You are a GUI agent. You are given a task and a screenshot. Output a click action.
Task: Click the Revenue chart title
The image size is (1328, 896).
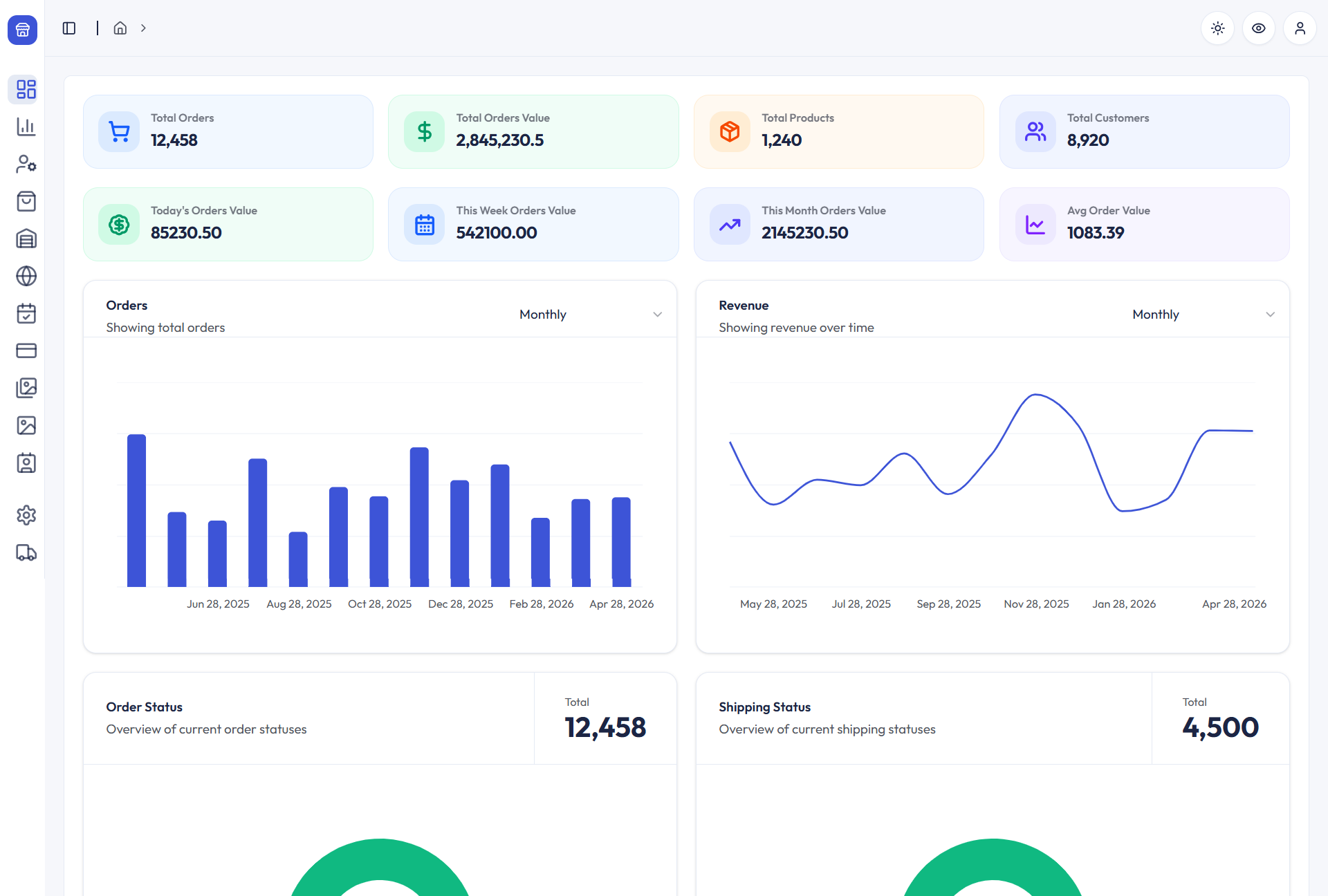click(x=744, y=306)
